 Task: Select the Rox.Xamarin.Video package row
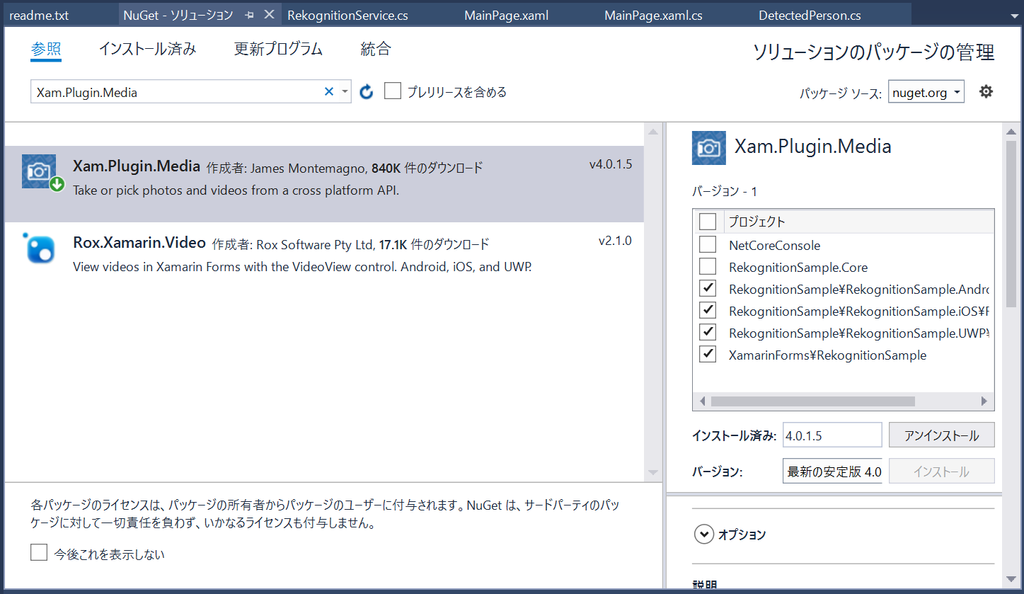(324, 260)
